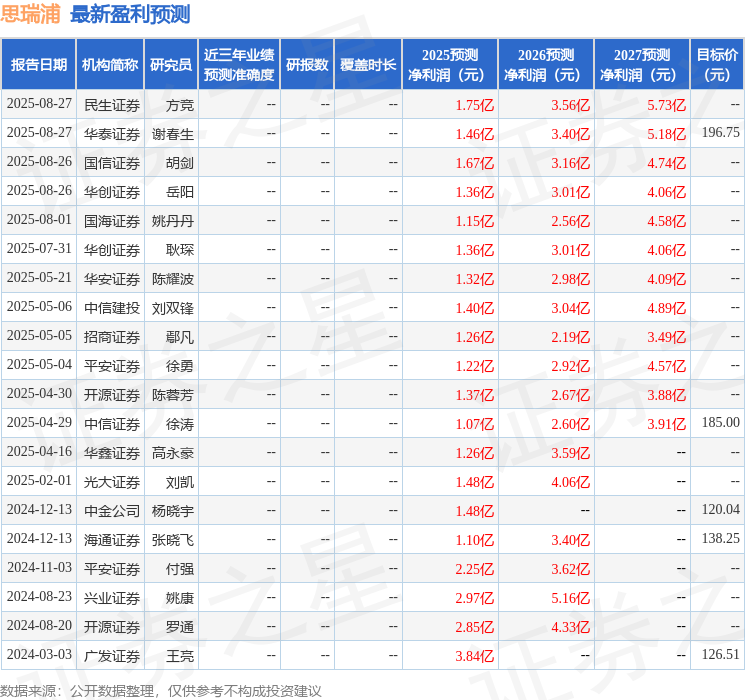This screenshot has height=700, width=745.
Task: Click the 覆盖时长 column header
Action: 368,65
